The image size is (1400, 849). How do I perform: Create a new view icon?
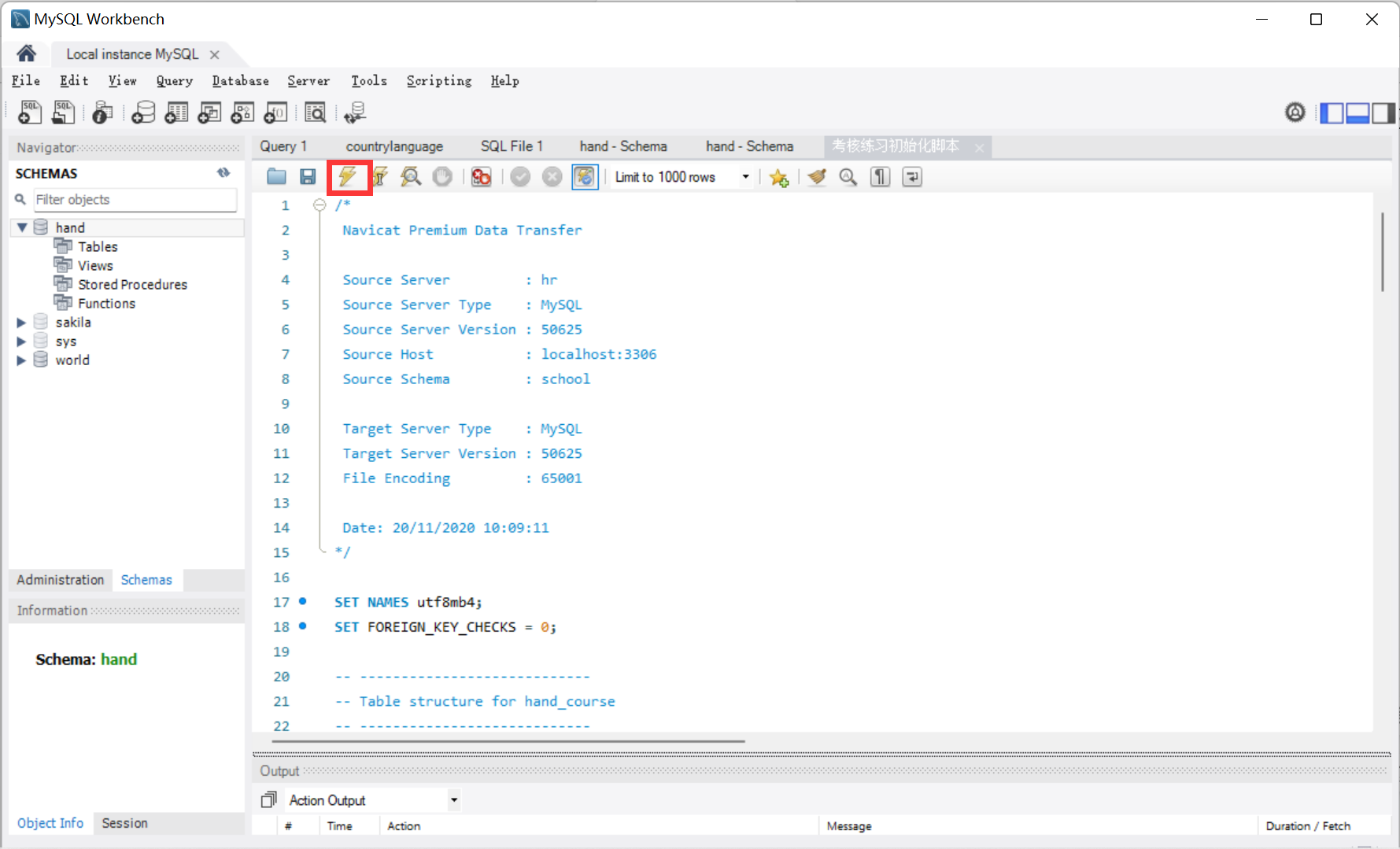[x=209, y=113]
